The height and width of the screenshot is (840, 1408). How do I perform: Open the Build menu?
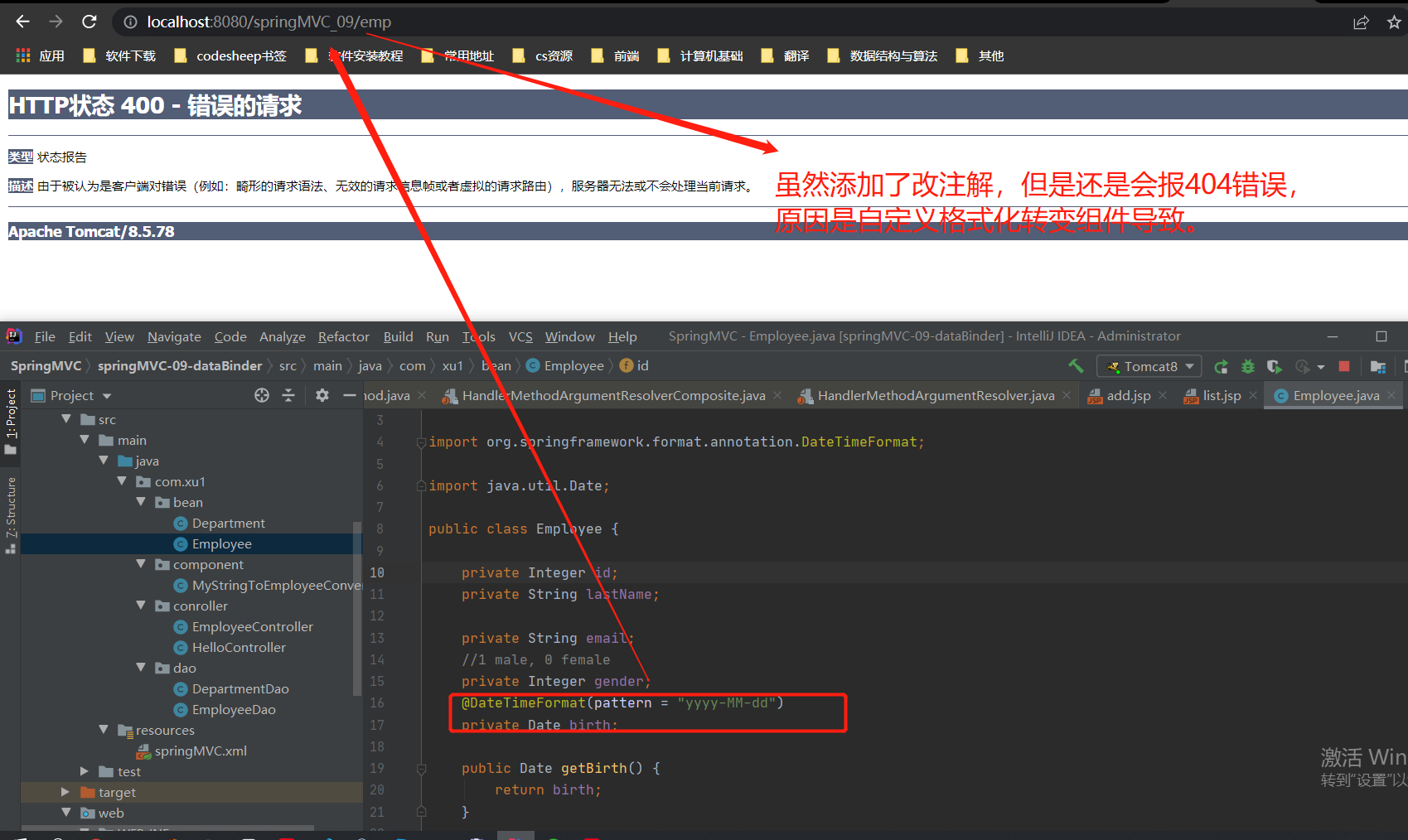pyautogui.click(x=398, y=336)
